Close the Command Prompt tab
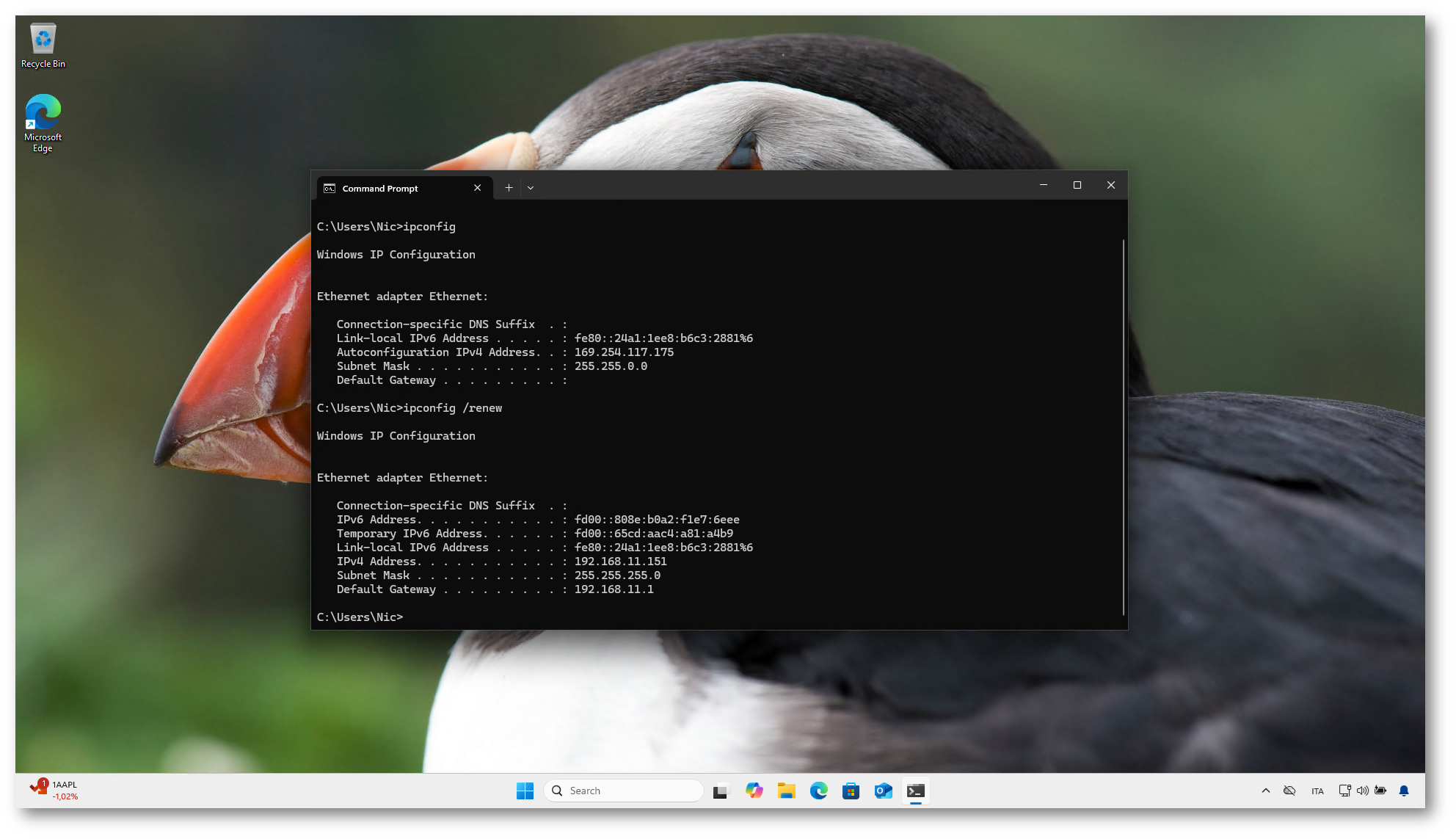Image resolution: width=1456 pixels, height=839 pixels. 478,188
